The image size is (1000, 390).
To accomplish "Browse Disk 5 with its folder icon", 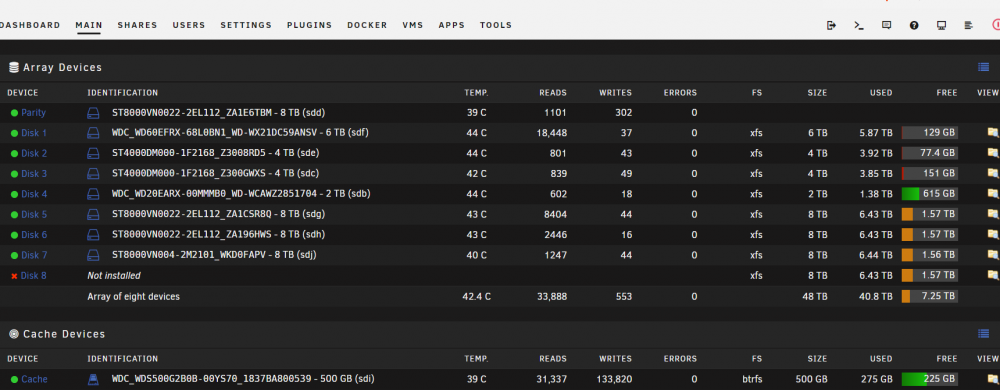I will click(x=992, y=215).
